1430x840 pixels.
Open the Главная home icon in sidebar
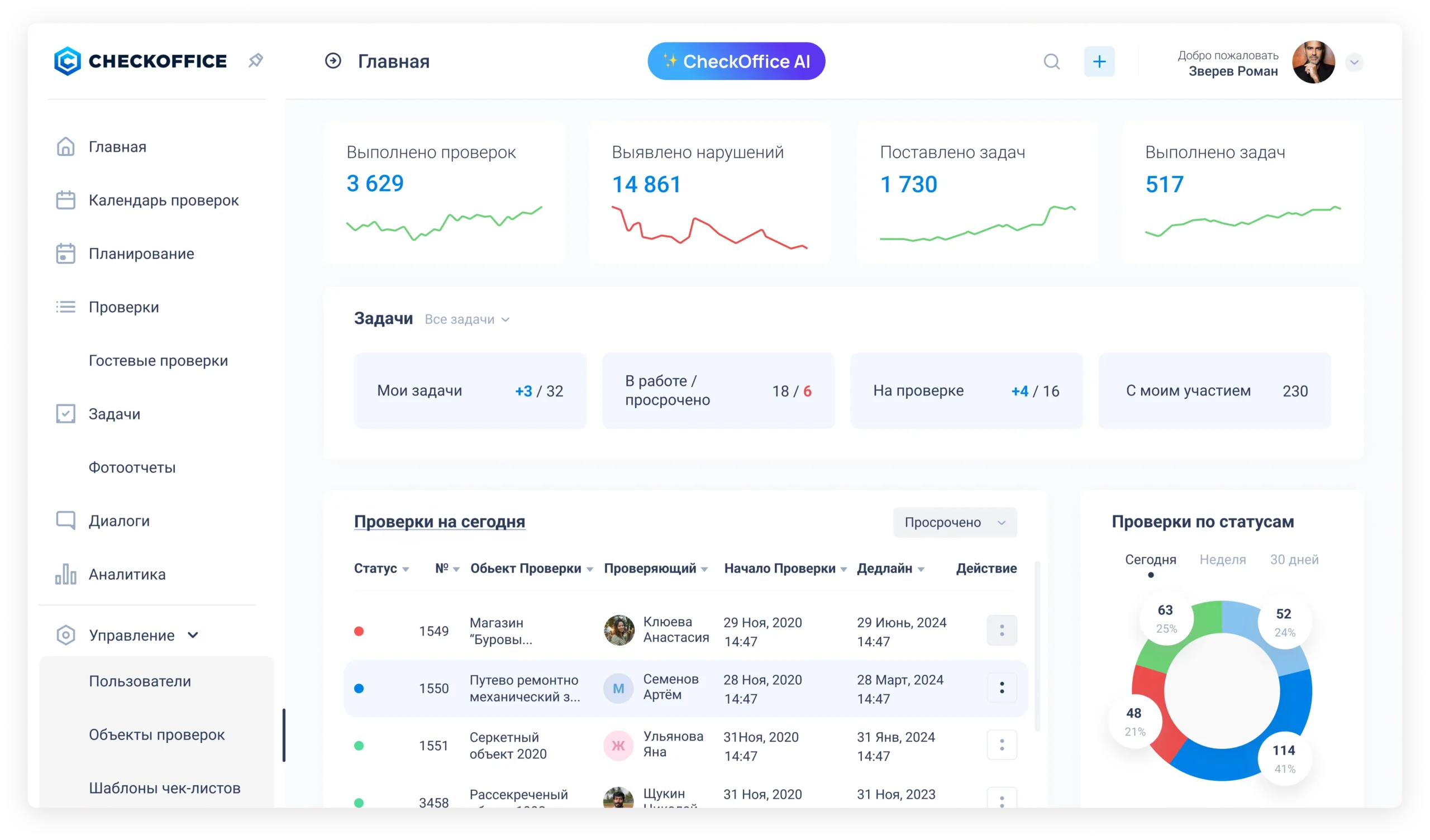point(66,146)
